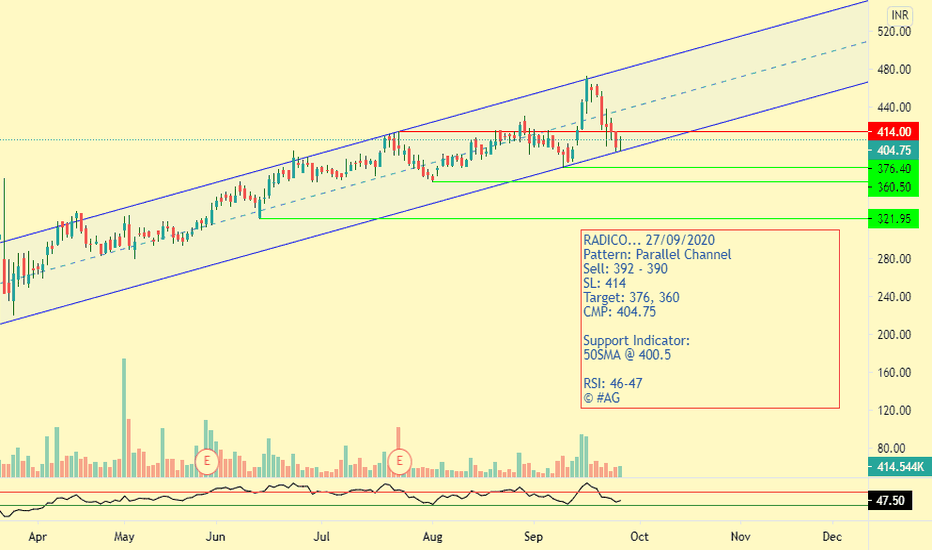Click the May label on time axis
Screen dimensions: 932x550
(124, 536)
